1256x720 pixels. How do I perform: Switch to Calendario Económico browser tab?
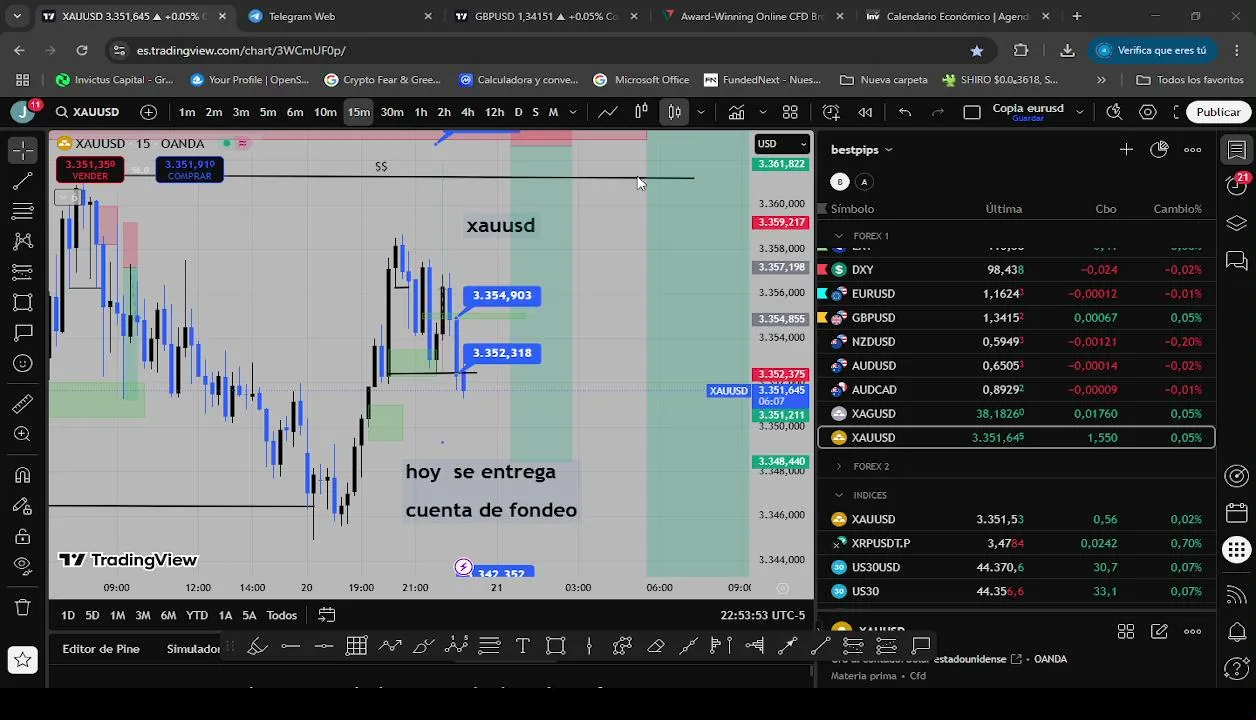pyautogui.click(x=957, y=16)
